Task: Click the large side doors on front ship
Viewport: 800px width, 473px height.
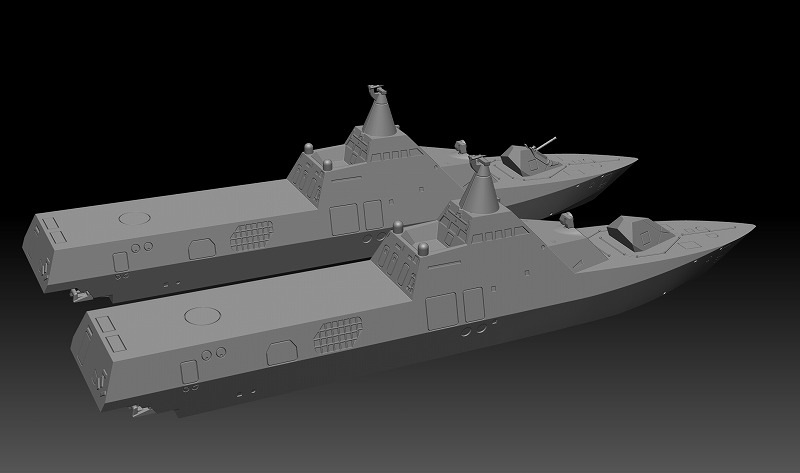Action: (x=455, y=308)
